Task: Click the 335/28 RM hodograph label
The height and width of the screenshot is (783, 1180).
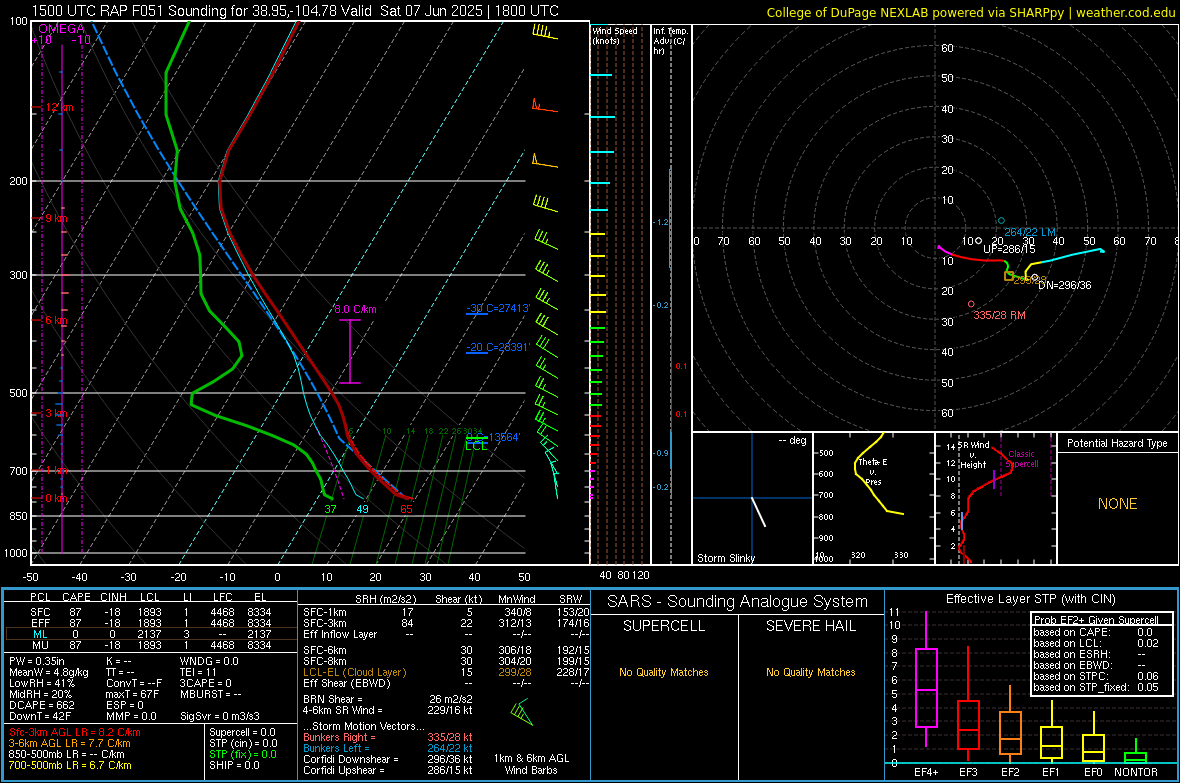Action: click(x=999, y=315)
